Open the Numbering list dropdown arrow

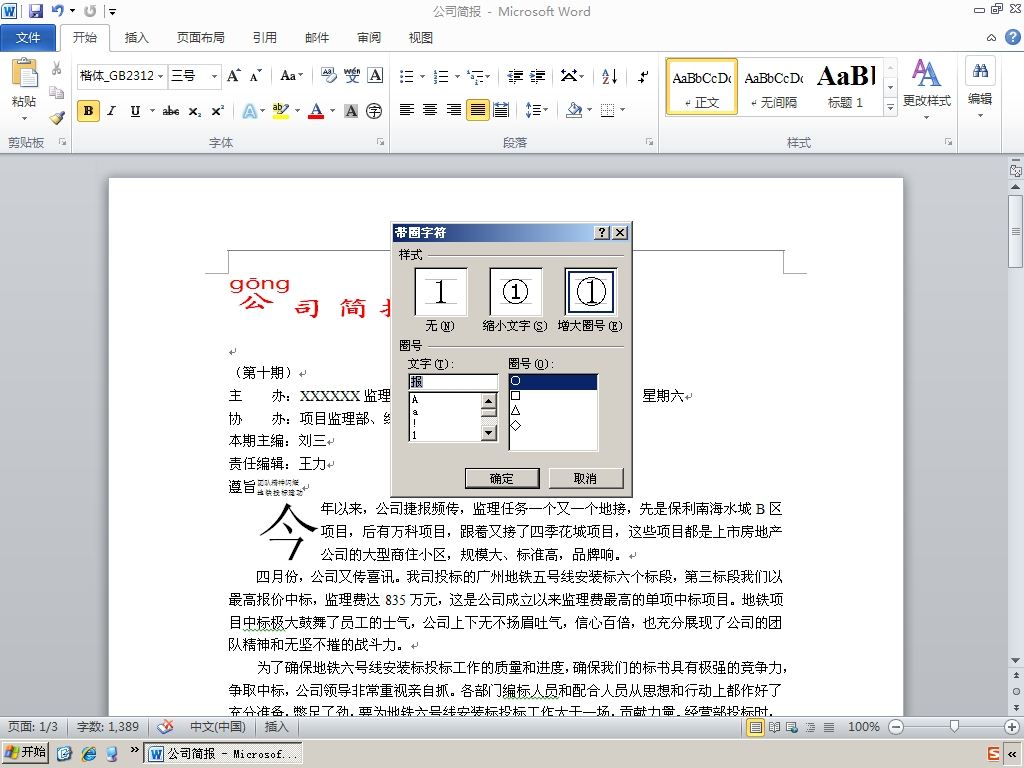tap(457, 76)
